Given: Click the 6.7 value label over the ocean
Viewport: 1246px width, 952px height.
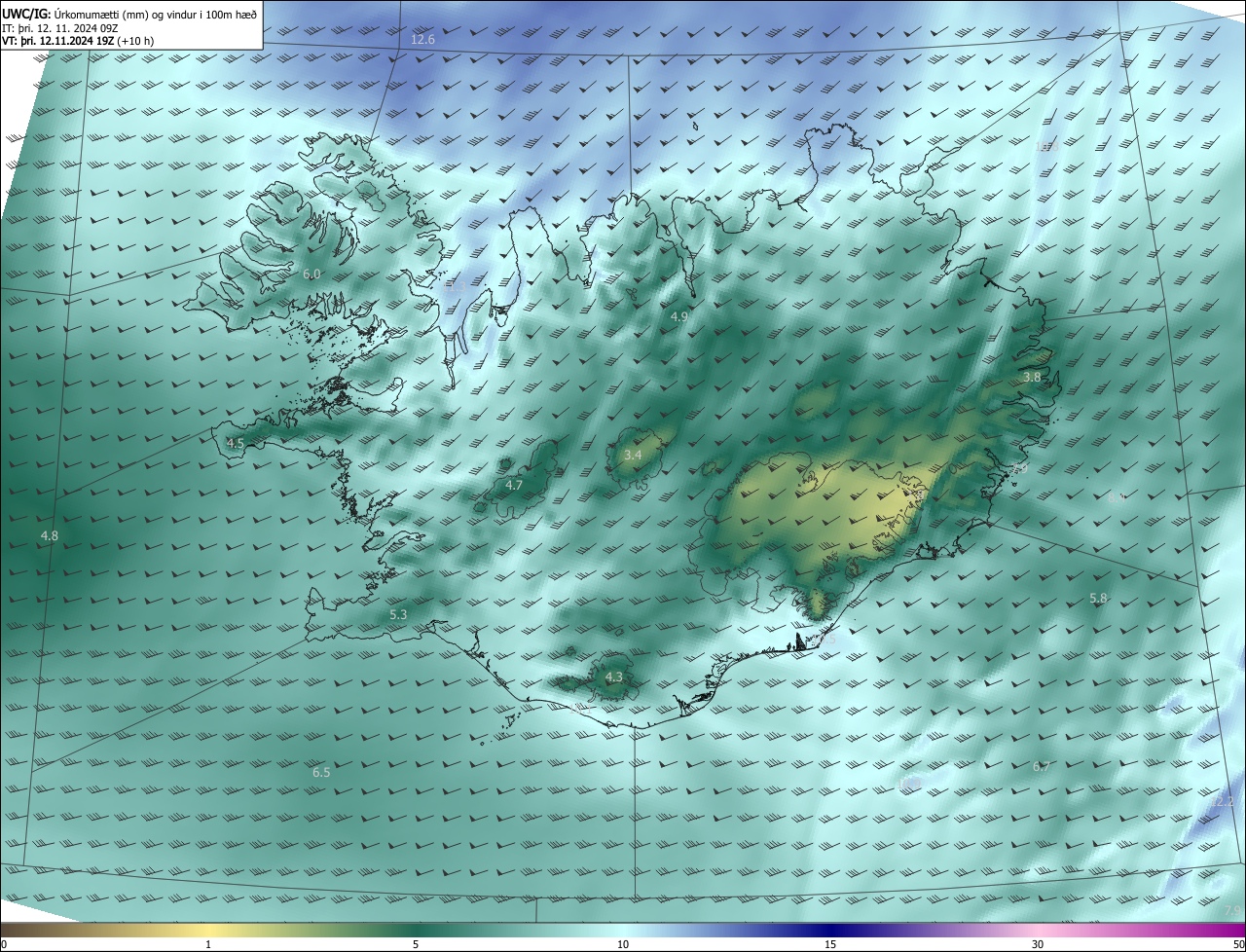Looking at the screenshot, I should click(x=1042, y=767).
